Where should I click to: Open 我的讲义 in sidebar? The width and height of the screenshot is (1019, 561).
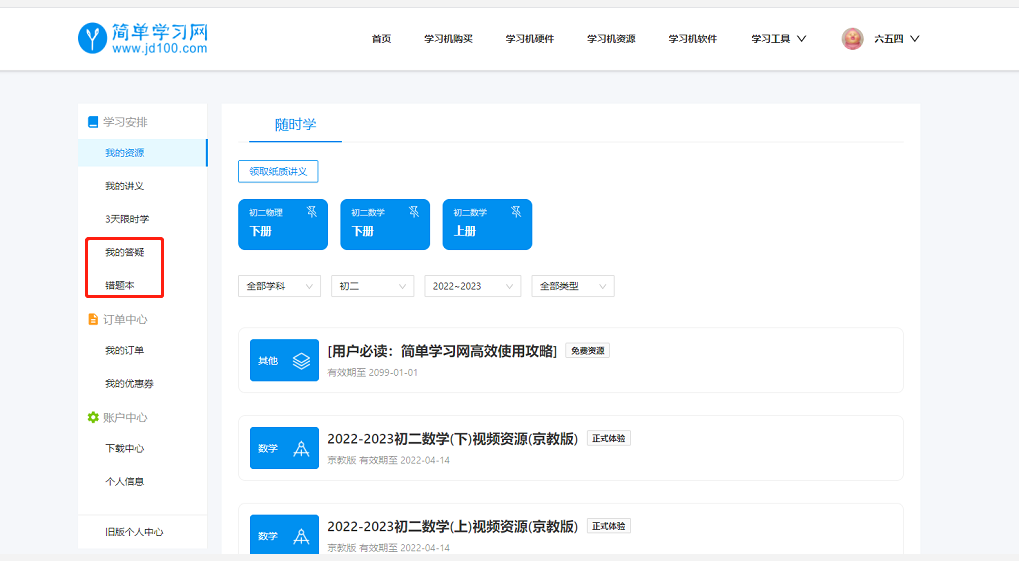[124, 186]
